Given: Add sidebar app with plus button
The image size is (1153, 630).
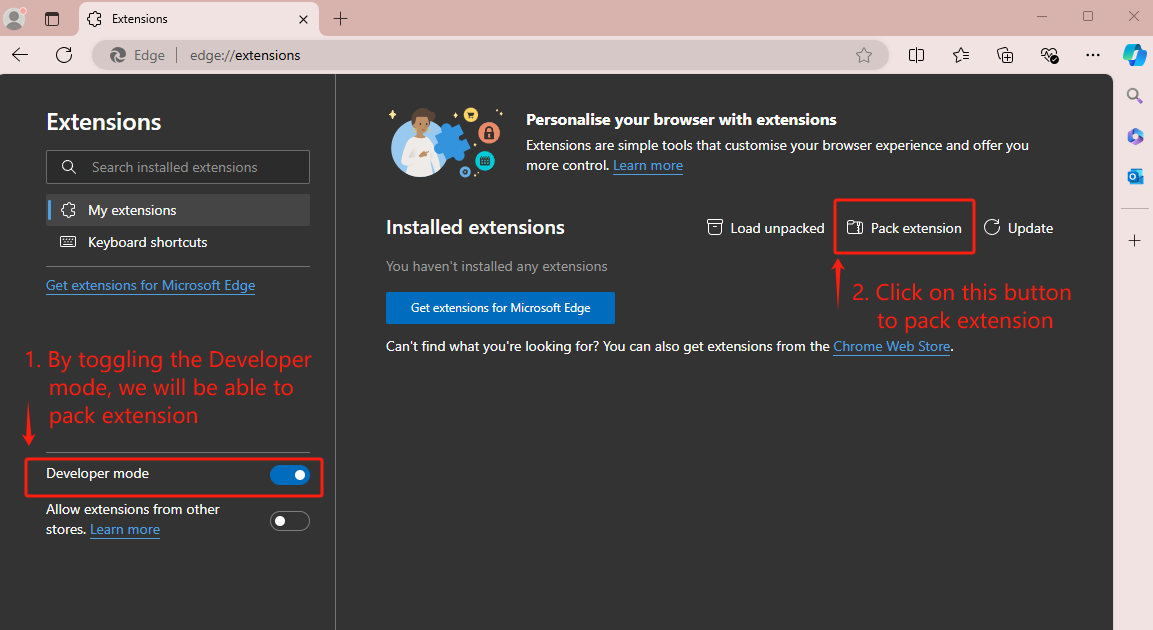Looking at the screenshot, I should pyautogui.click(x=1135, y=241).
